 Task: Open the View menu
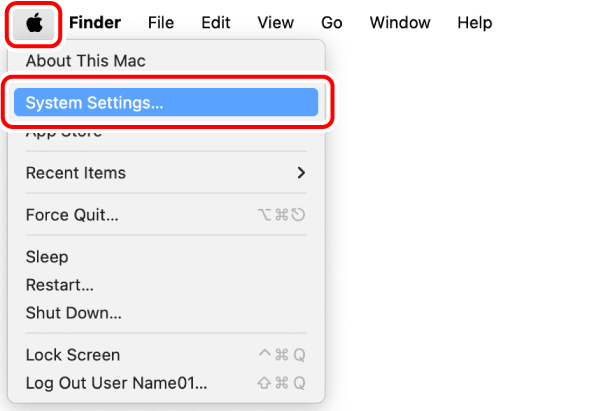[276, 23]
